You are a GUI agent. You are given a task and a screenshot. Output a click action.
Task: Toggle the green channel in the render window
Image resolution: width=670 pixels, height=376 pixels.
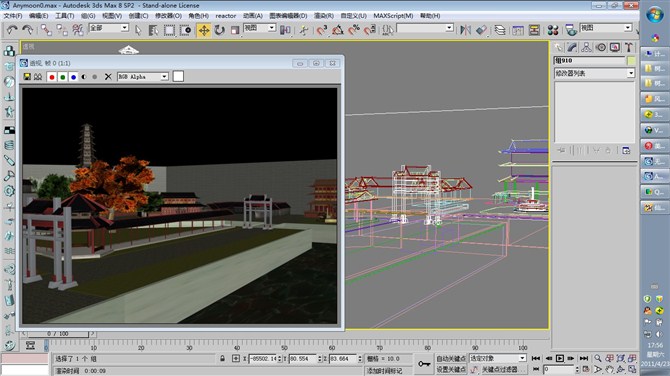pos(63,77)
